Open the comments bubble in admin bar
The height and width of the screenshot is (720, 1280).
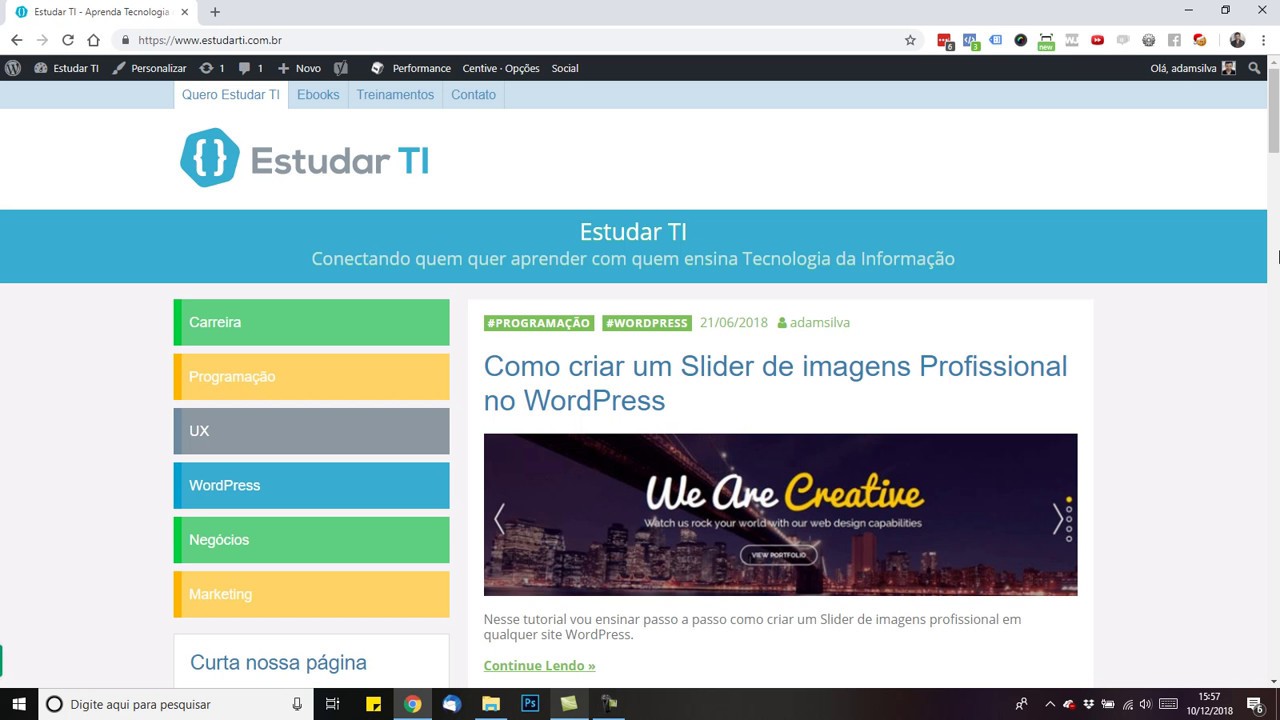pos(251,68)
